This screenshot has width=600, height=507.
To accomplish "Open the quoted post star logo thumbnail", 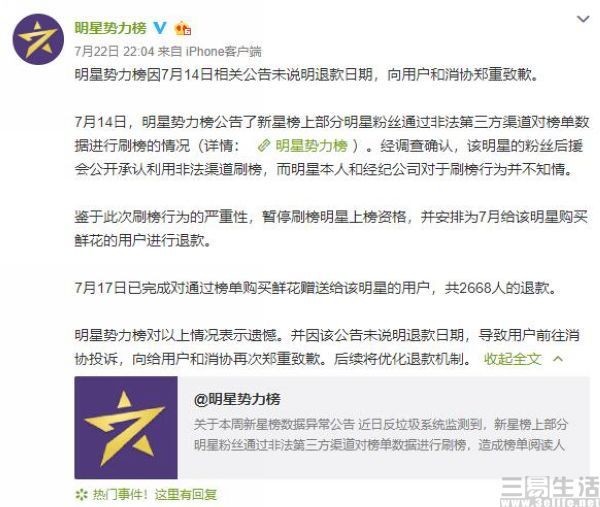I will (x=126, y=427).
